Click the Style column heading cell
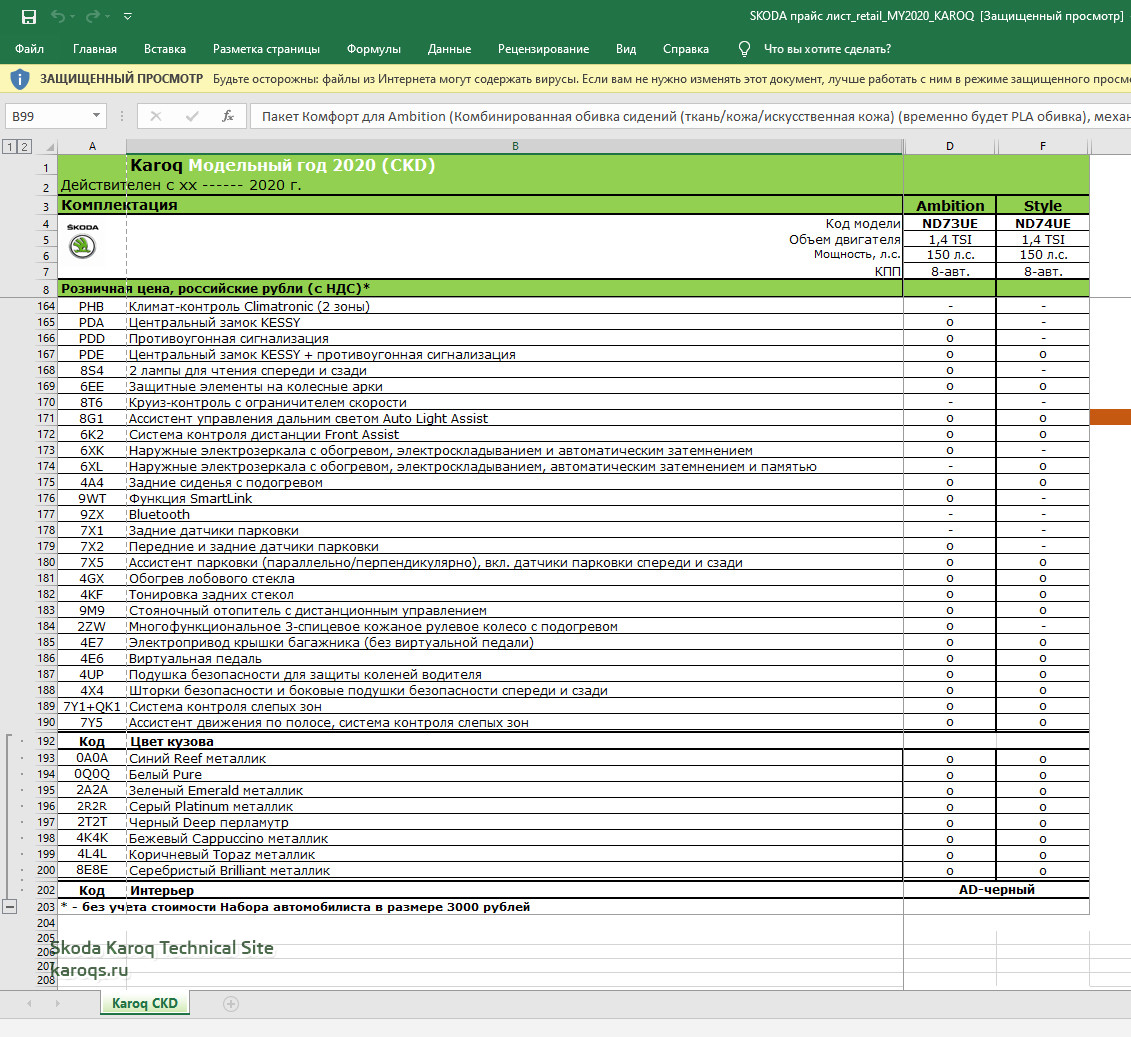The height and width of the screenshot is (1037, 1131). (x=1043, y=206)
